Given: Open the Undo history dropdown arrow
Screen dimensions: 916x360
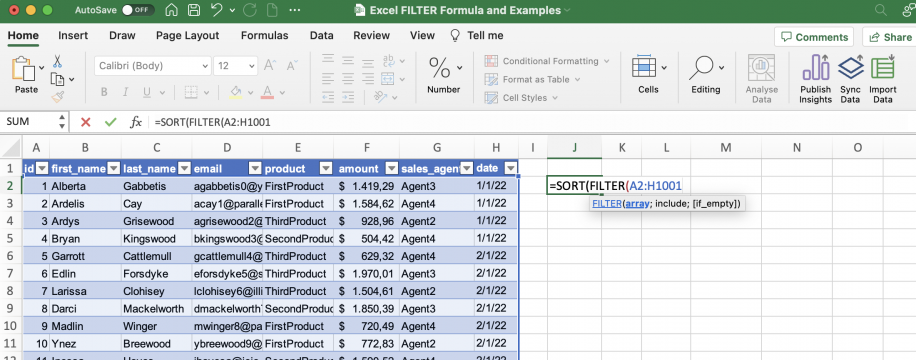Looking at the screenshot, I should click(x=233, y=11).
